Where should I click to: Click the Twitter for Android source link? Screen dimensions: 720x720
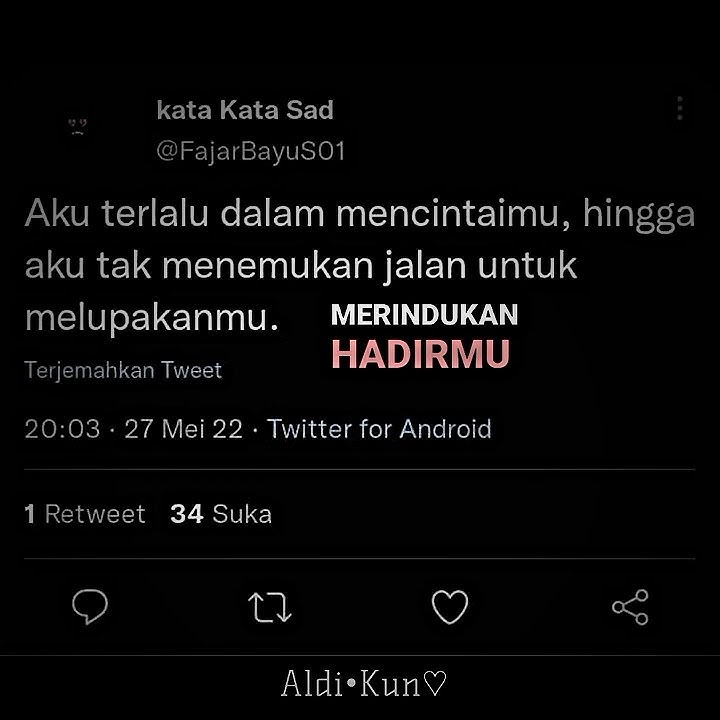coord(379,429)
